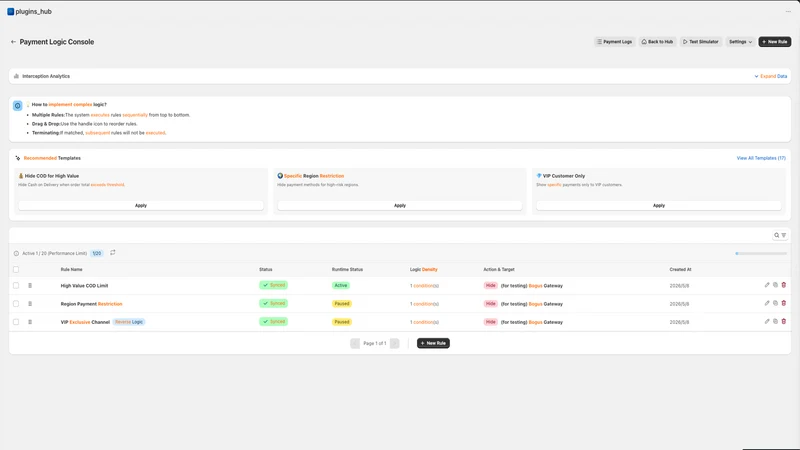Open the rules filter funnel icon
Viewport: 800px width, 450px height.
pos(784,235)
